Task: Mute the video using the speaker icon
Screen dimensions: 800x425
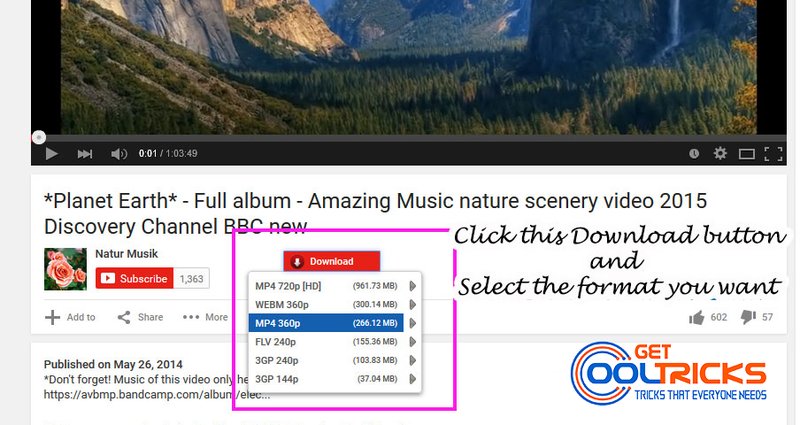Action: [119, 154]
